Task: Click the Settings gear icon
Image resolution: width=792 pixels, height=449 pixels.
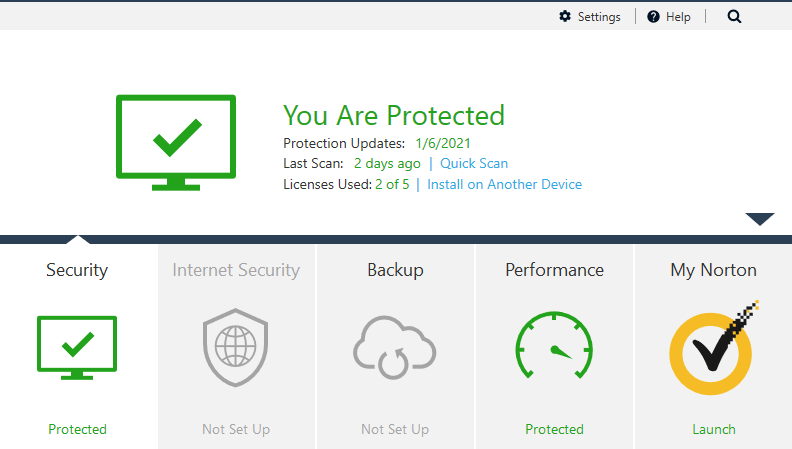Action: (x=565, y=16)
